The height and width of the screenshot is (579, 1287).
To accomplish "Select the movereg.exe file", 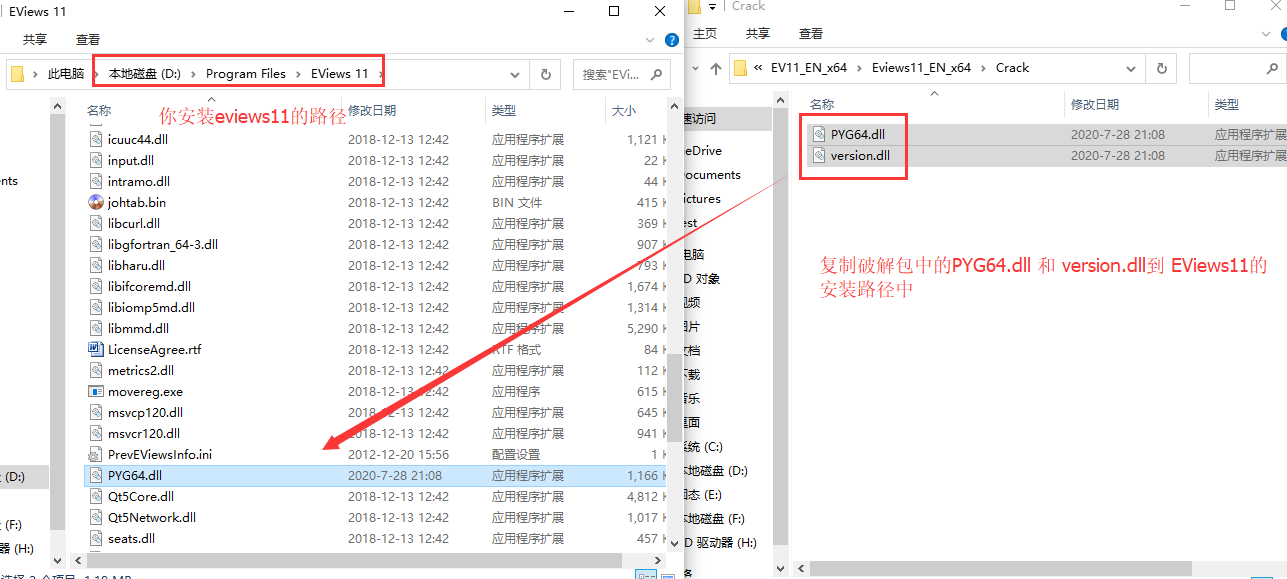I will point(145,391).
